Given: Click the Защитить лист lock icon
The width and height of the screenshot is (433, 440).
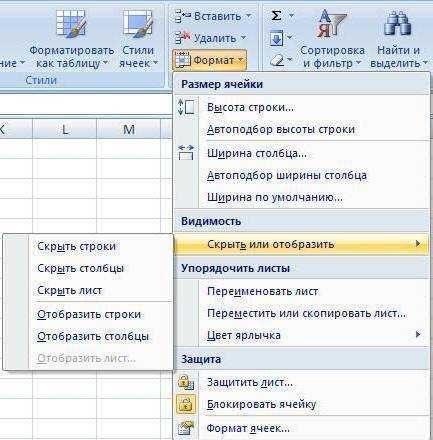Looking at the screenshot, I should click(186, 382).
